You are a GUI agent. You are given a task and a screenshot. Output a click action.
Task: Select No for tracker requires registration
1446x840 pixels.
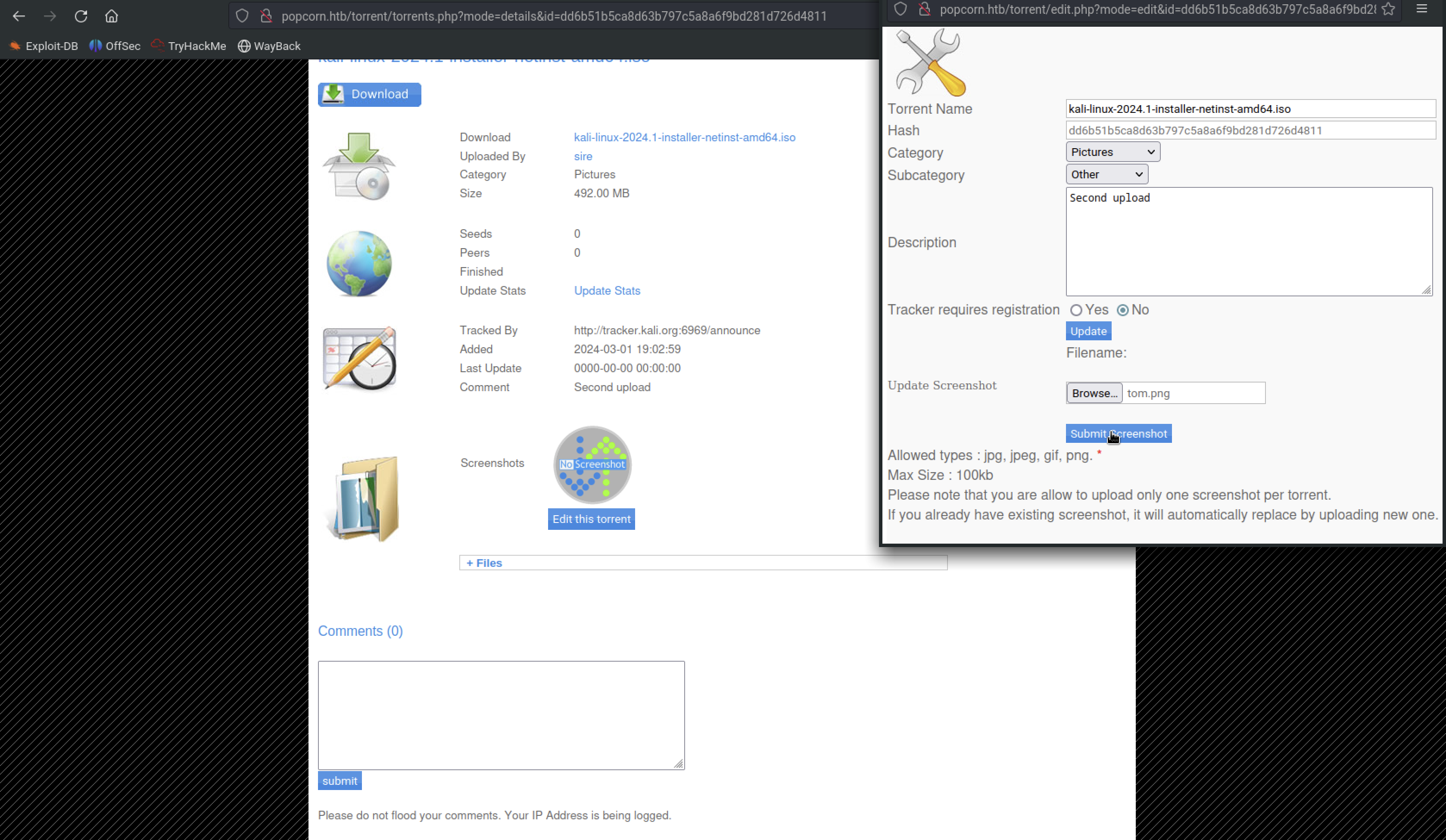click(x=1123, y=311)
